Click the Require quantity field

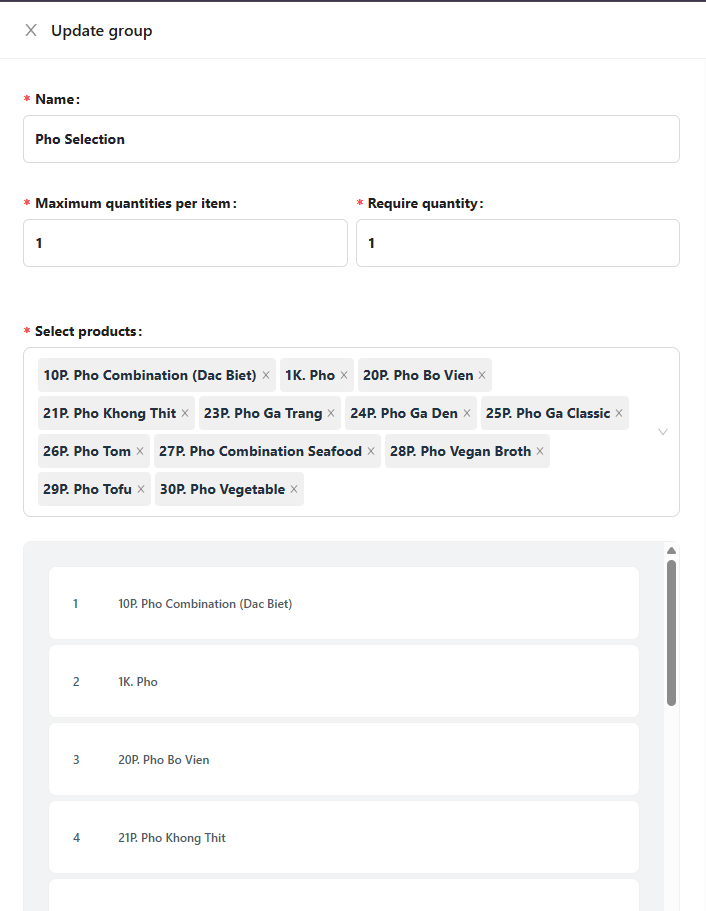(517, 242)
